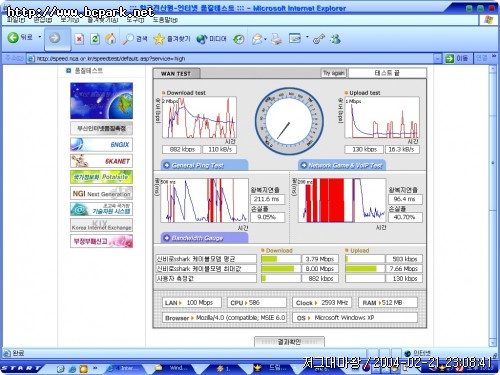Open the Korea Internet Exchange banner
Viewport: 500px width, 375px height.
tap(101, 225)
